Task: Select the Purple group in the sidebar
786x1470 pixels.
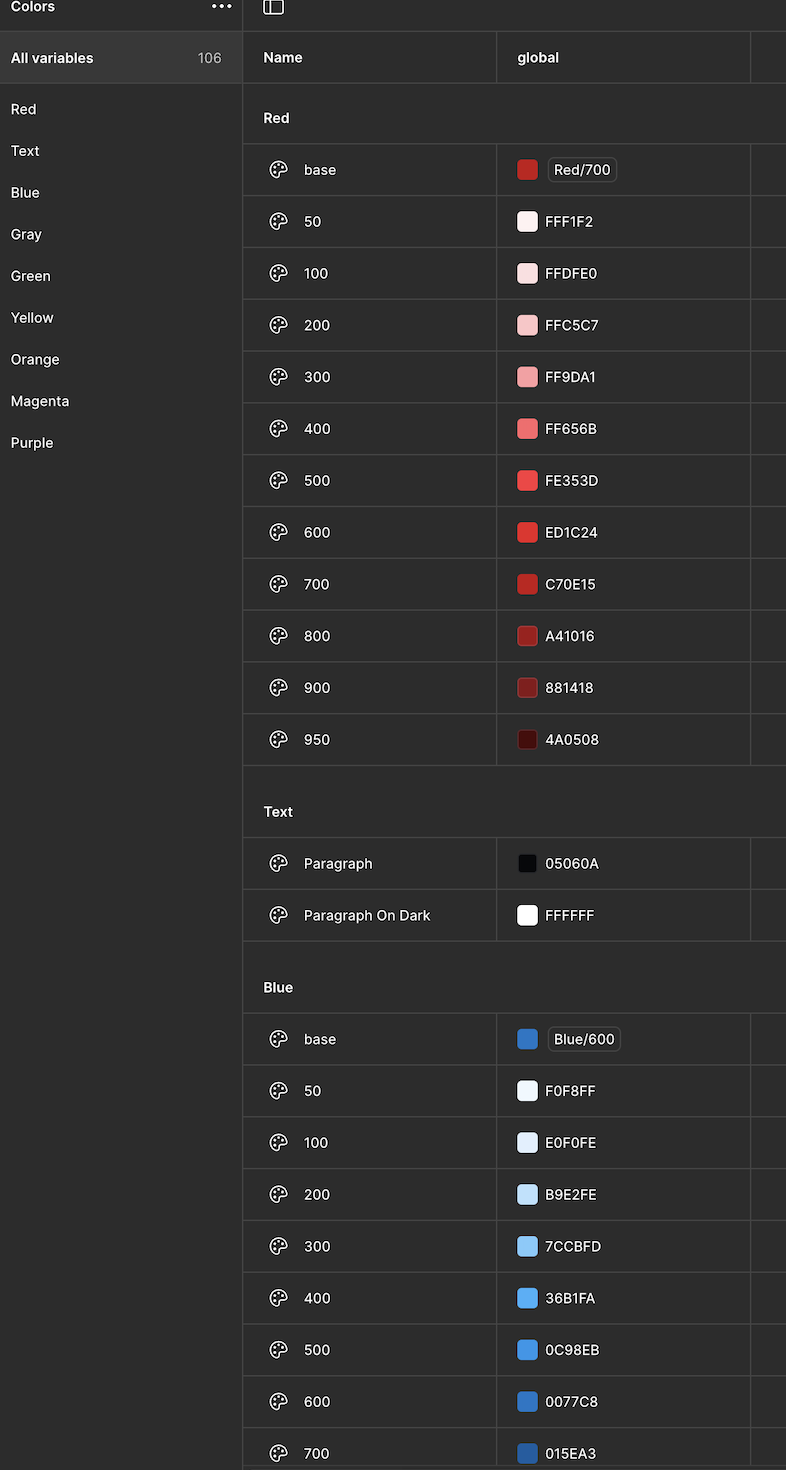Action: [x=32, y=442]
